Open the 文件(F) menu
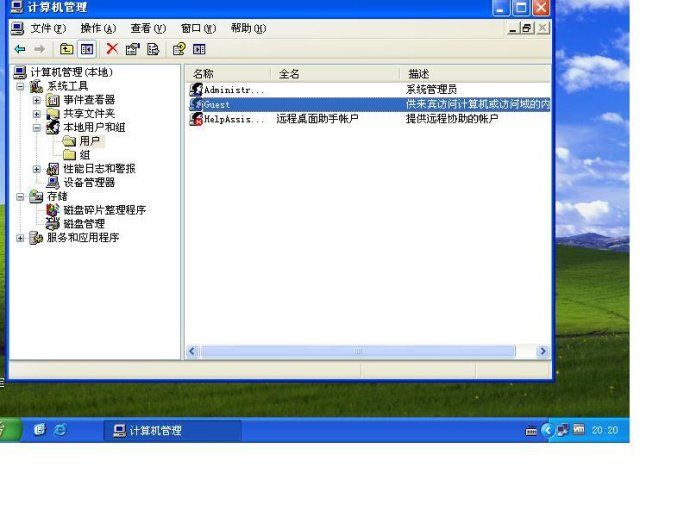Viewport: 690px width, 517px height. (48, 29)
